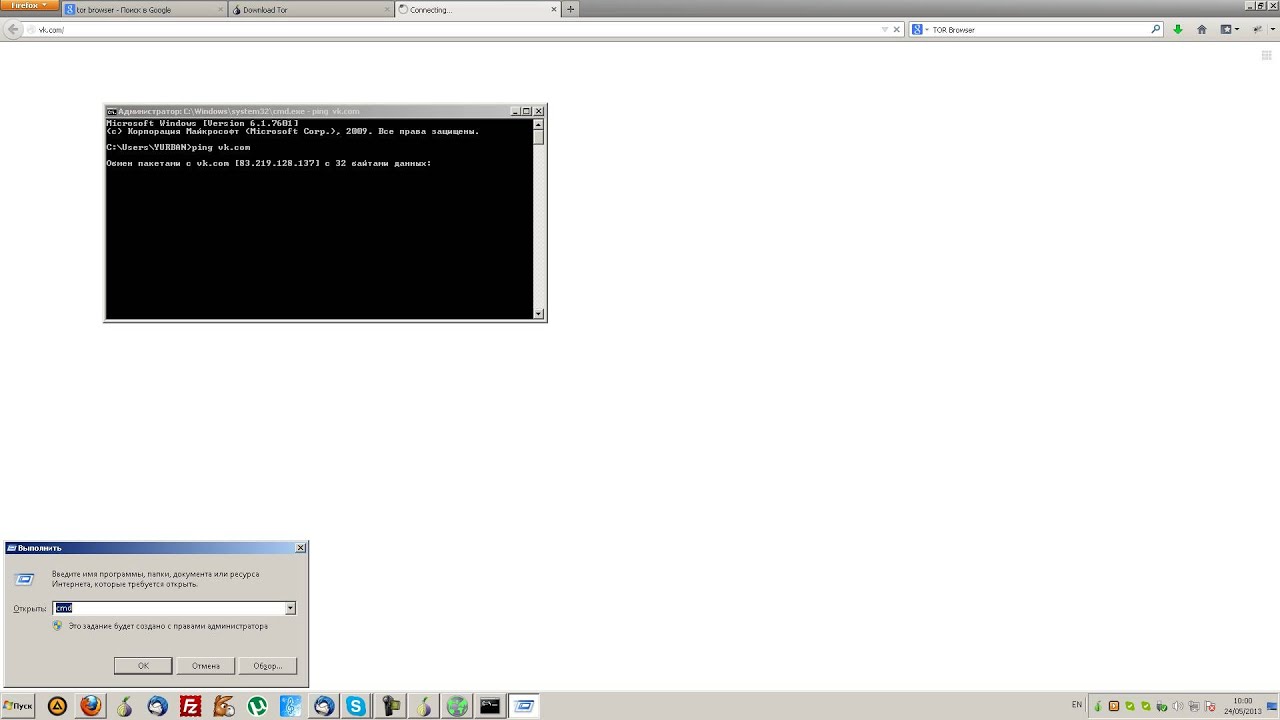Screen dimensions: 1280x720
Task: Go back with the browser back arrow
Action: [x=12, y=30]
